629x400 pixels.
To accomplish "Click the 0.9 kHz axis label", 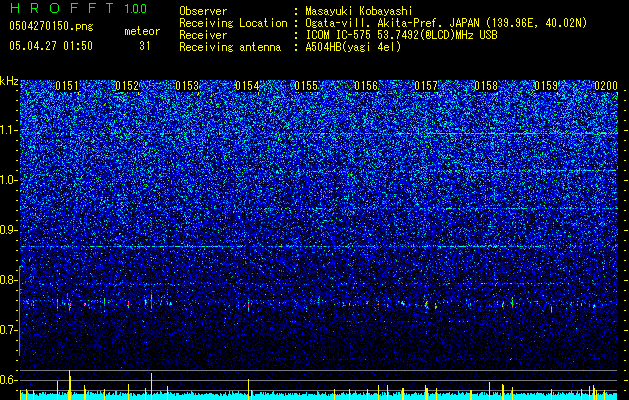I will pyautogui.click(x=8, y=230).
